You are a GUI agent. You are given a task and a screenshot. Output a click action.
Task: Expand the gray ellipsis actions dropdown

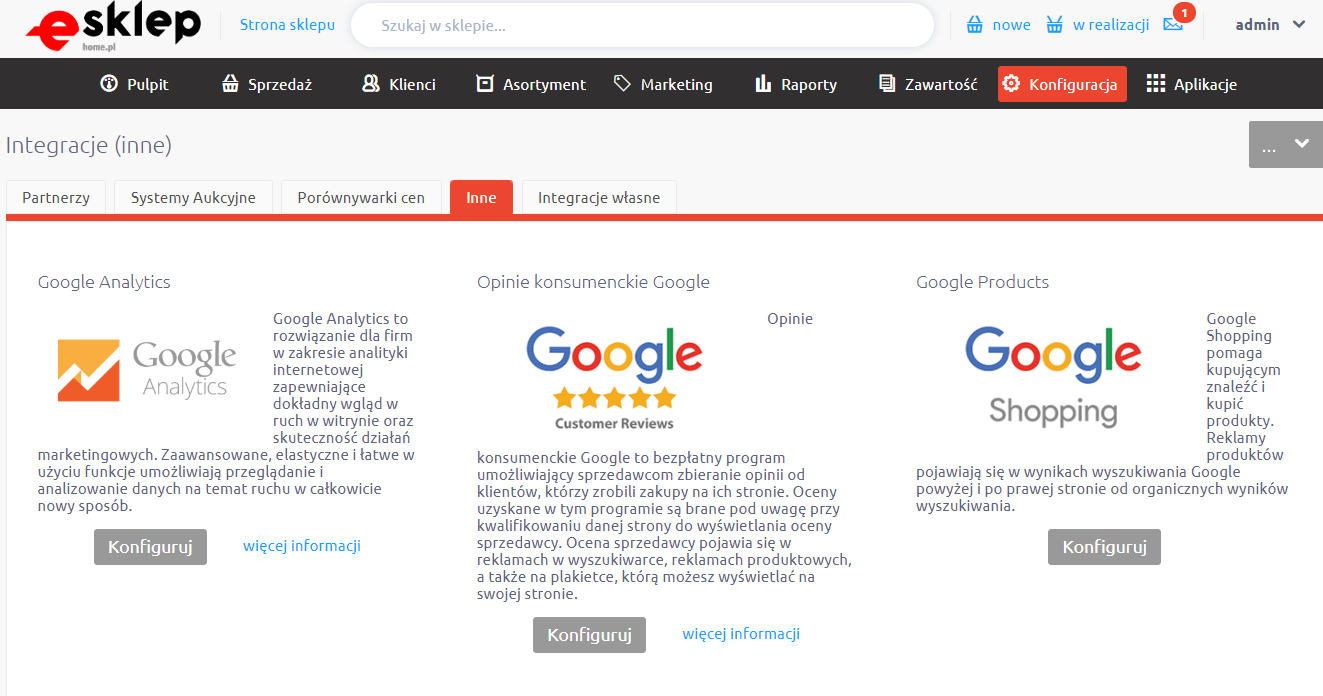tap(1286, 145)
